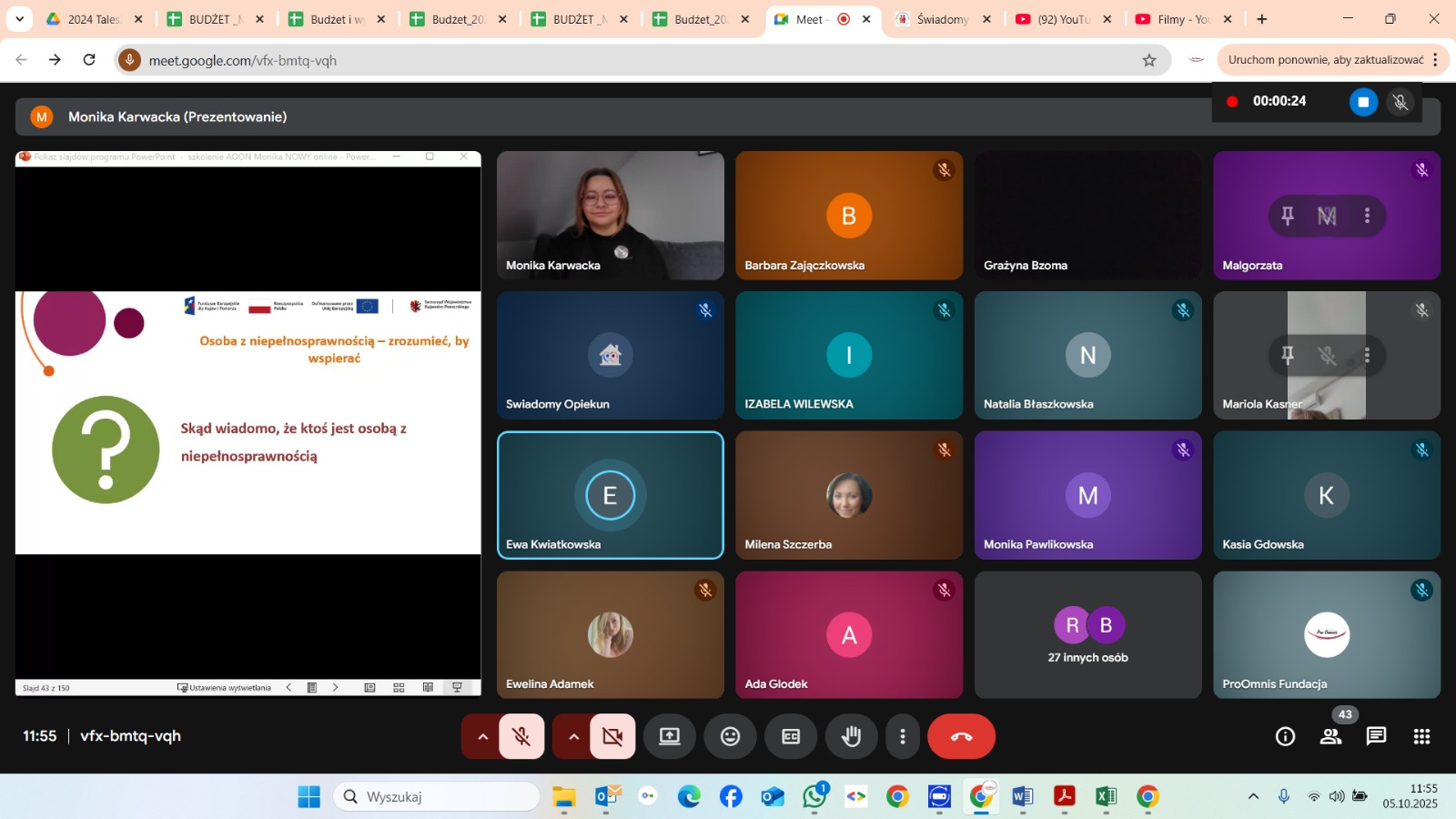The image size is (1456, 819).
Task: Toggle closed captions button
Action: tap(791, 736)
